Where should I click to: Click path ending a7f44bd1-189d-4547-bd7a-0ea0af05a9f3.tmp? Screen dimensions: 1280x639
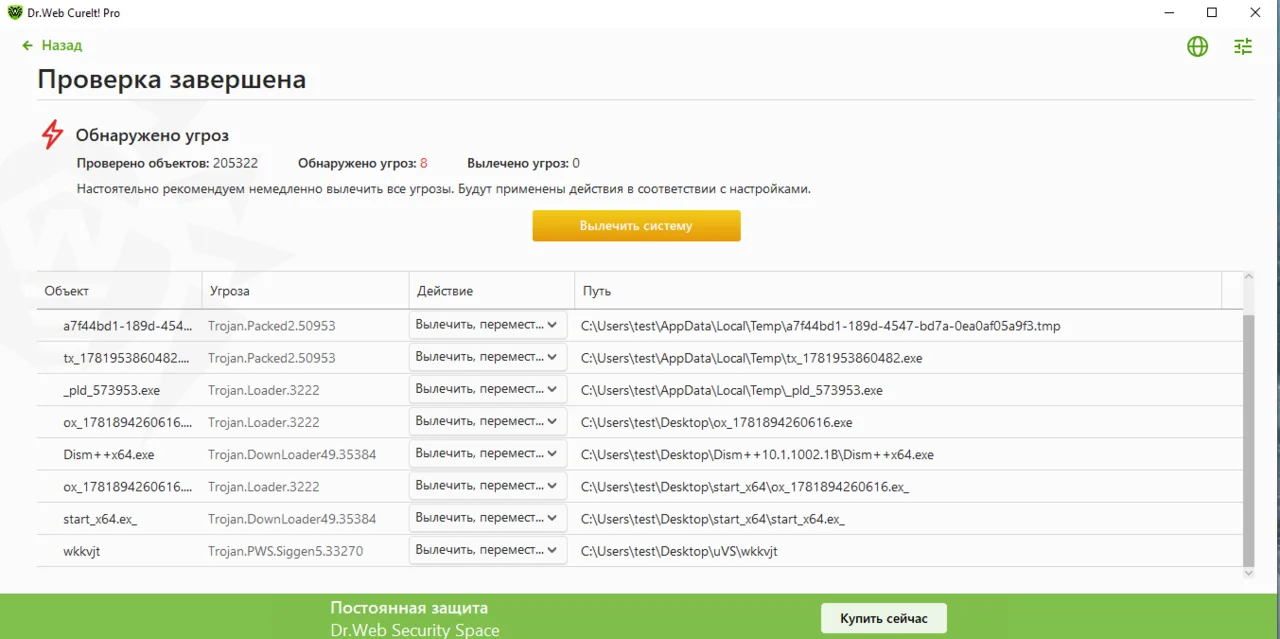(821, 326)
